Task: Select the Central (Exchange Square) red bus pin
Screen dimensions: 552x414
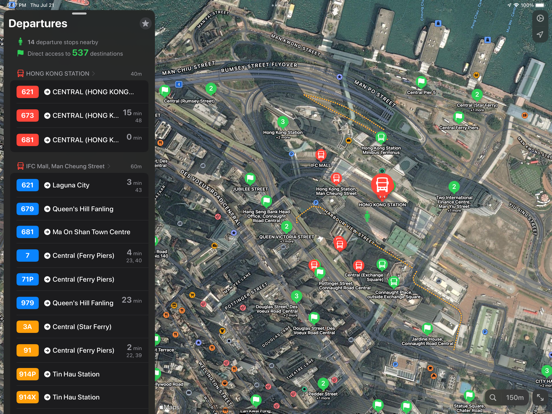Action: (x=358, y=265)
